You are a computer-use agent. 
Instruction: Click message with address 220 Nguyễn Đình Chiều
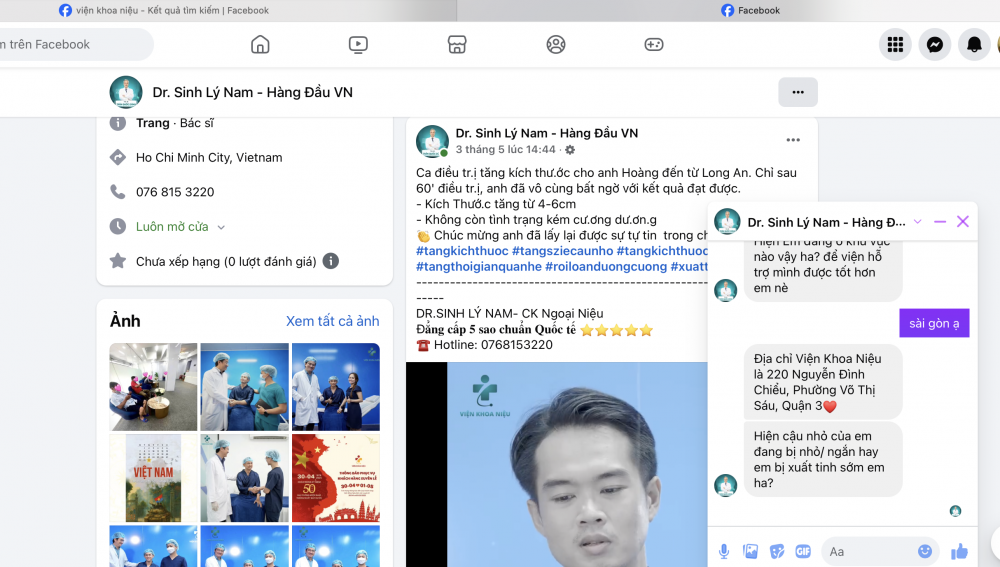point(823,382)
